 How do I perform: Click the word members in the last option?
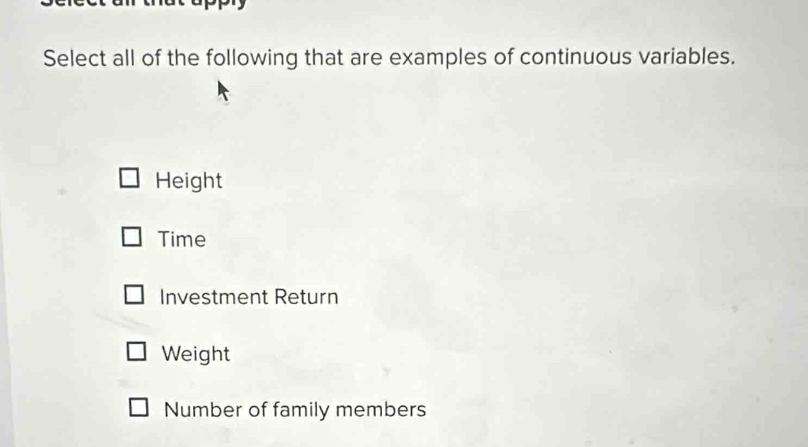tap(381, 409)
